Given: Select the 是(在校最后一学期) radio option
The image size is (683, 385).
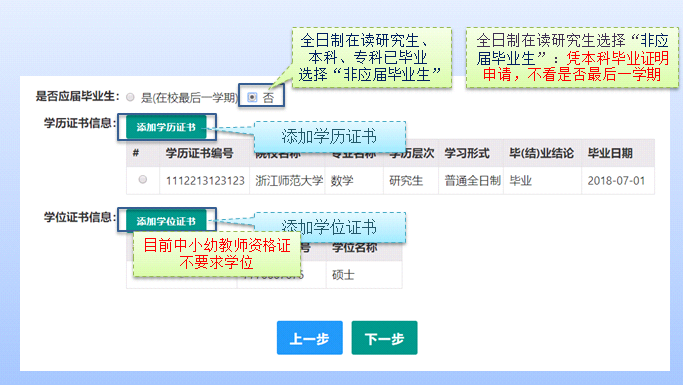Looking at the screenshot, I should tap(130, 97).
